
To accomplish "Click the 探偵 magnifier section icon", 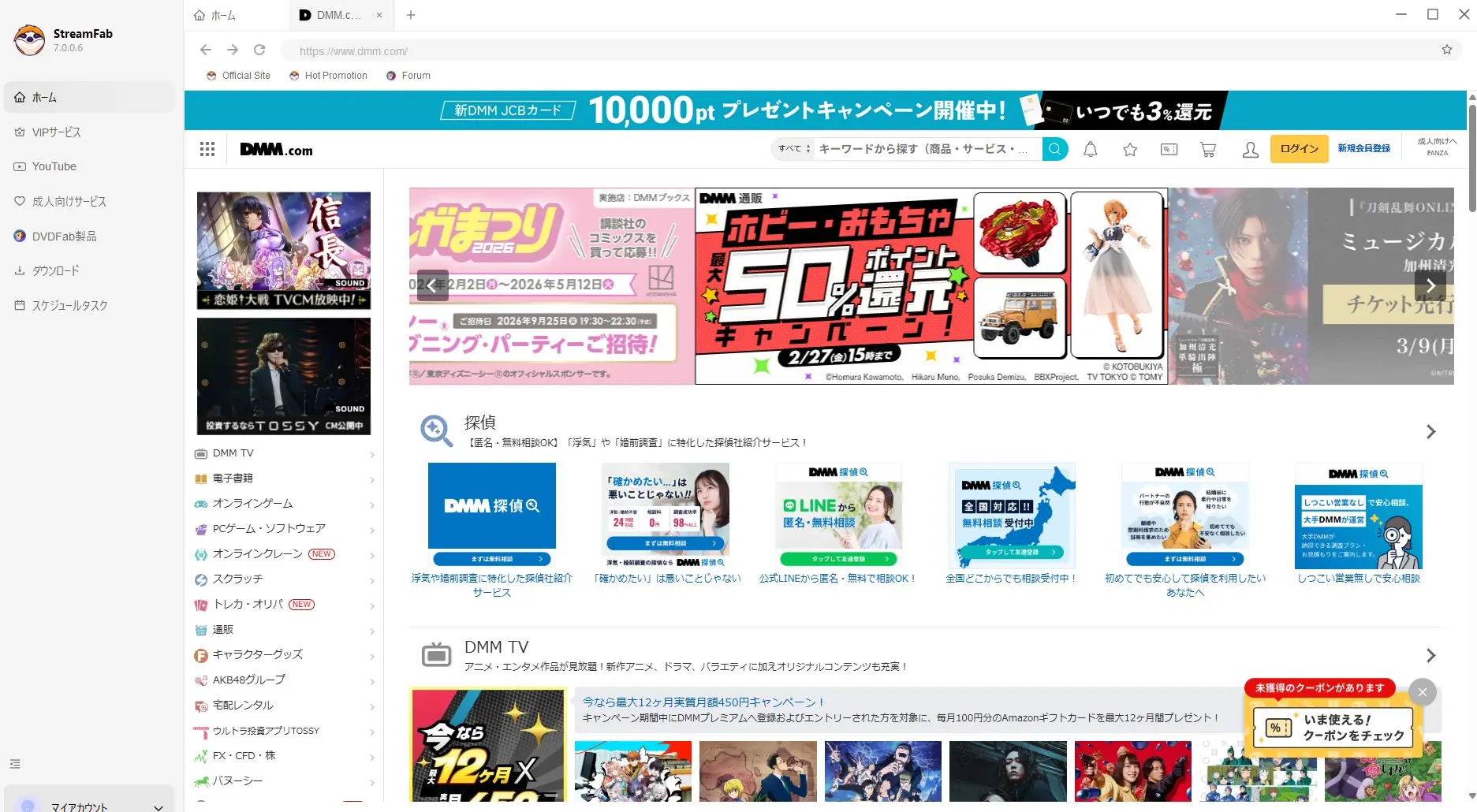I will point(436,431).
